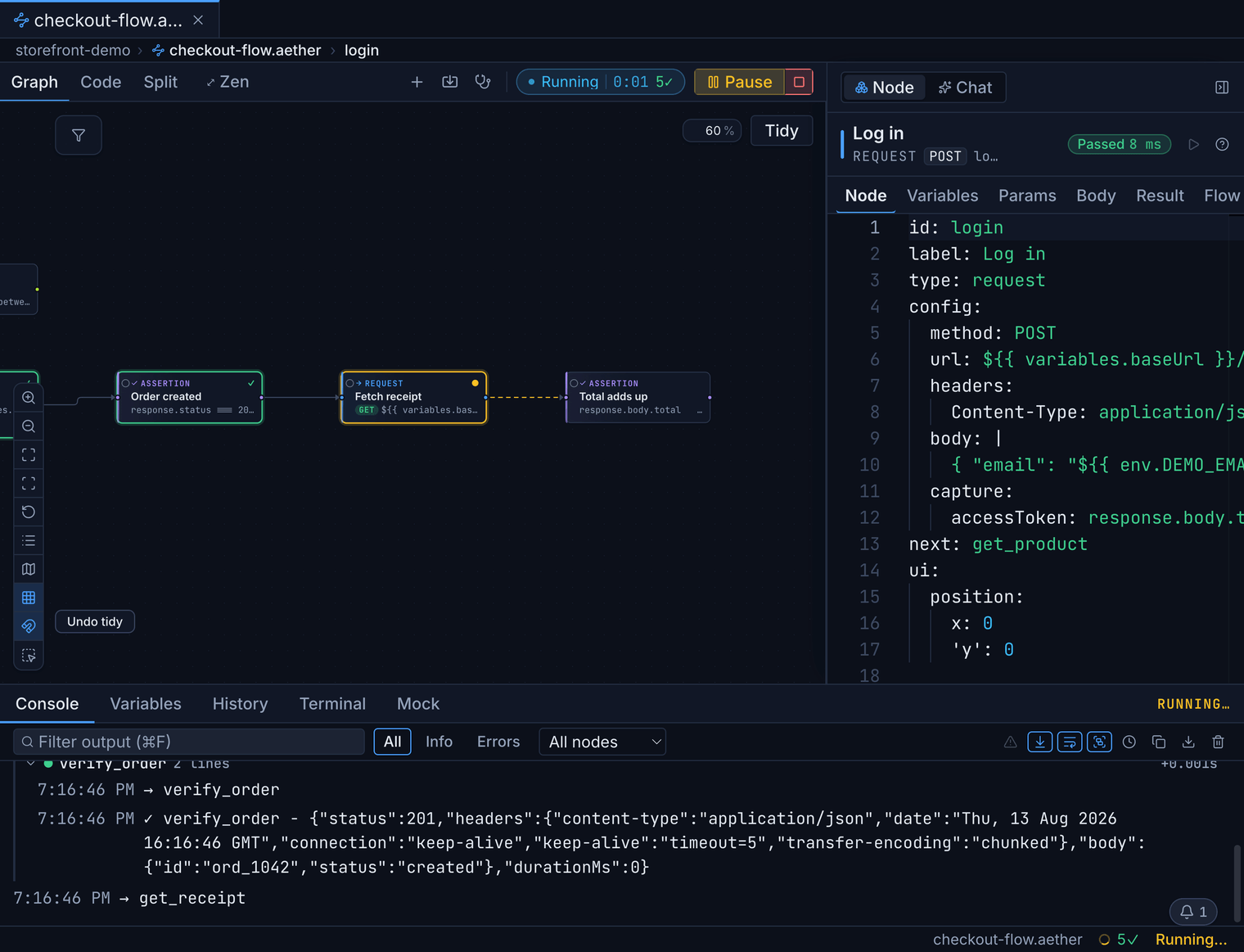Open notifications bell with 1 alert
The height and width of the screenshot is (952, 1244).
[1193, 912]
